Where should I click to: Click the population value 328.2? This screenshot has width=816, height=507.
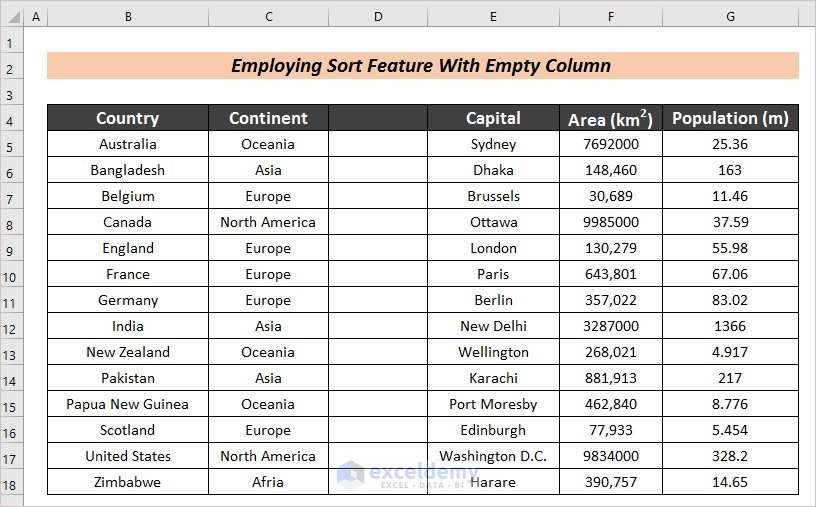731,456
